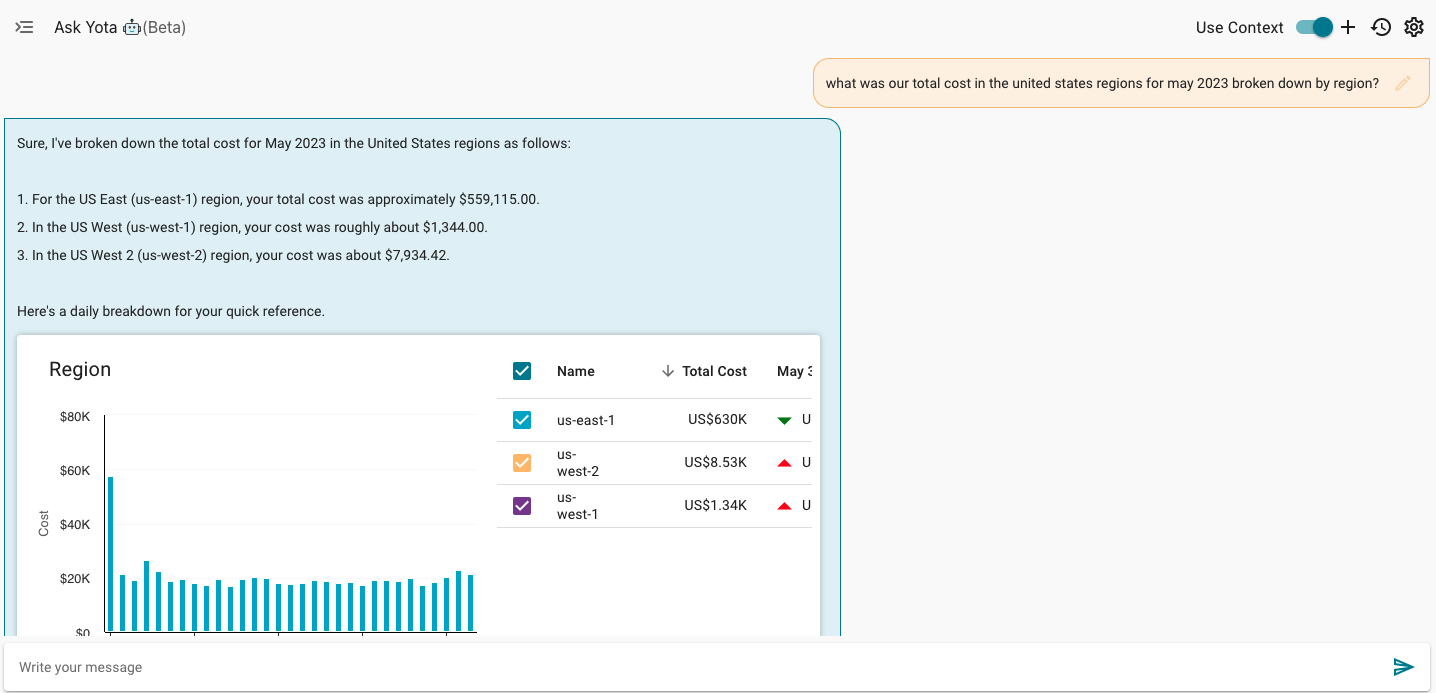Screen dimensions: 1436x693
Task: Uncheck the select-all header checkbox
Action: tap(522, 371)
